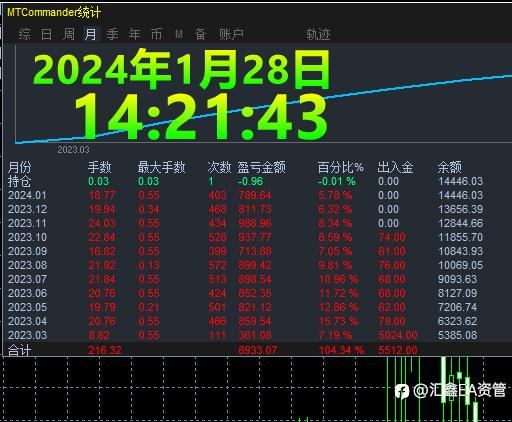Select the 2024.01 month row
The height and width of the screenshot is (422, 512).
point(256,195)
